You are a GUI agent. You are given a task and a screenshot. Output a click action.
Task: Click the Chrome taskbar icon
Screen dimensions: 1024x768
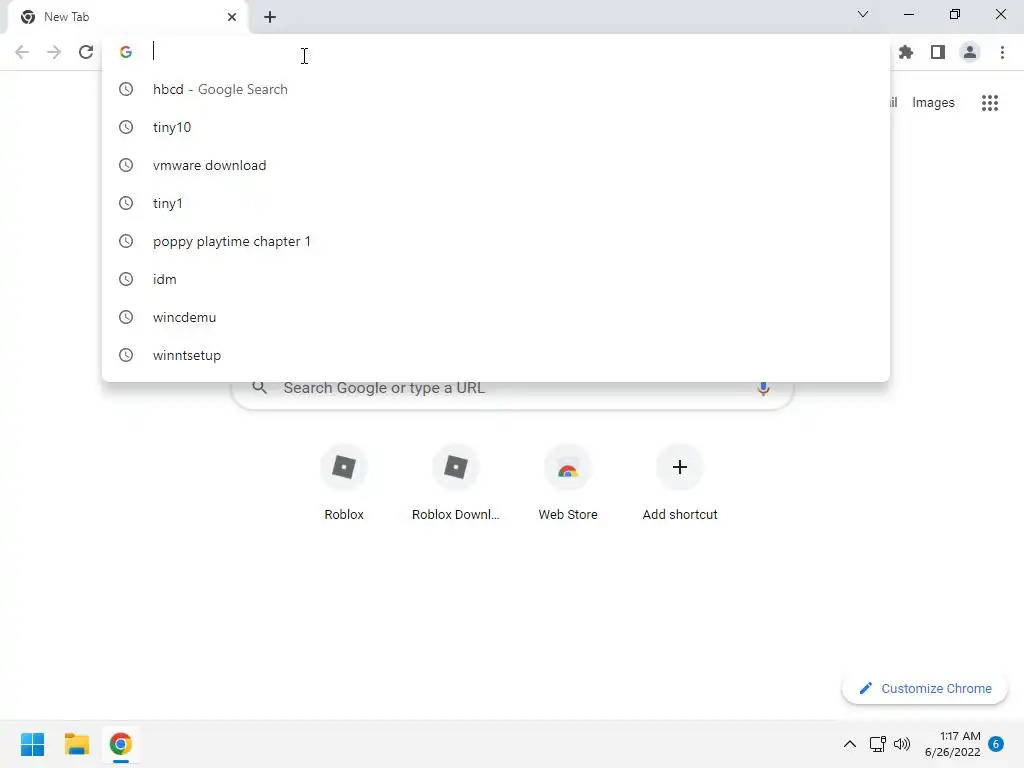(x=121, y=744)
